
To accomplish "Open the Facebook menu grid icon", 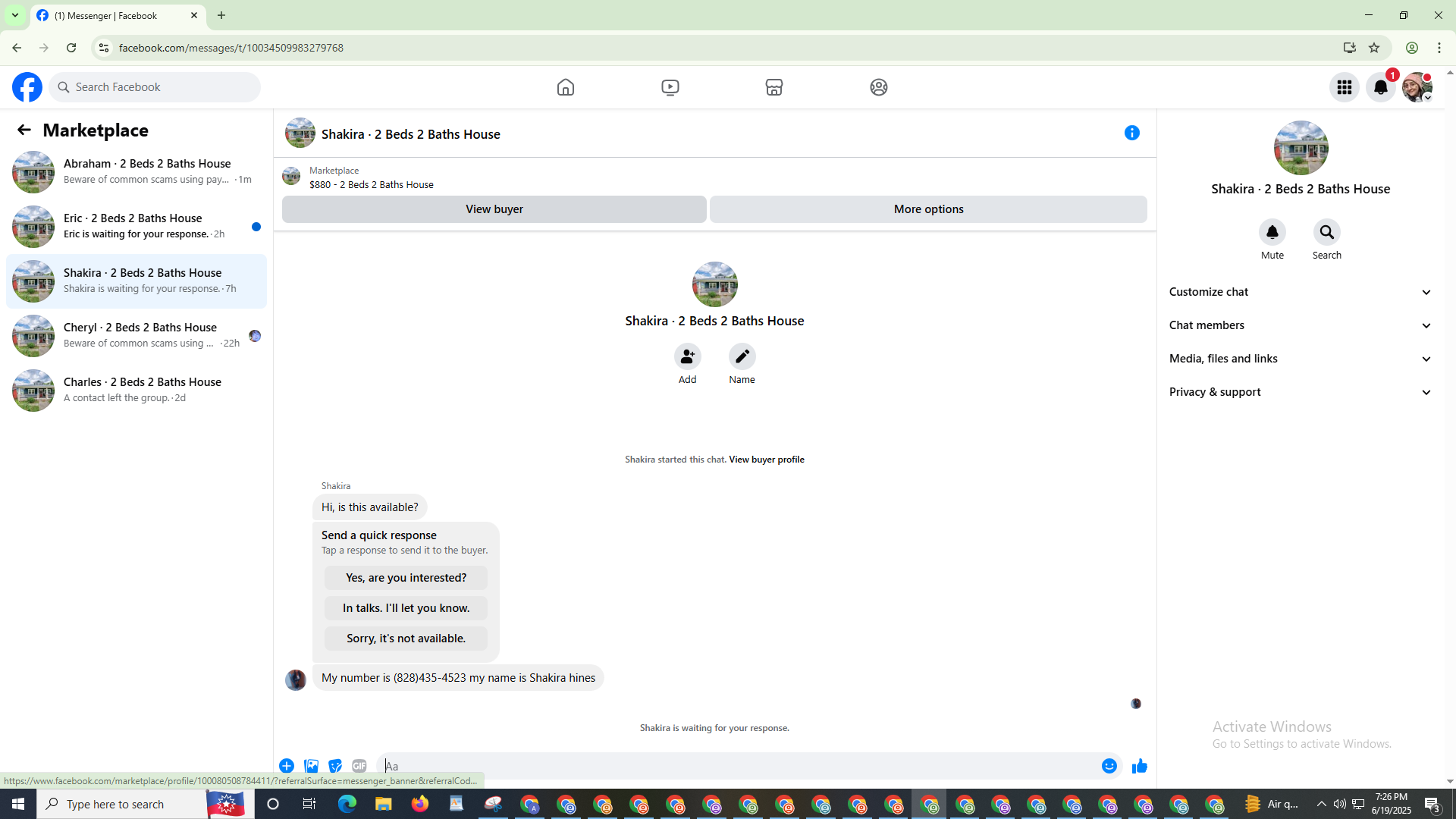I will [x=1345, y=87].
